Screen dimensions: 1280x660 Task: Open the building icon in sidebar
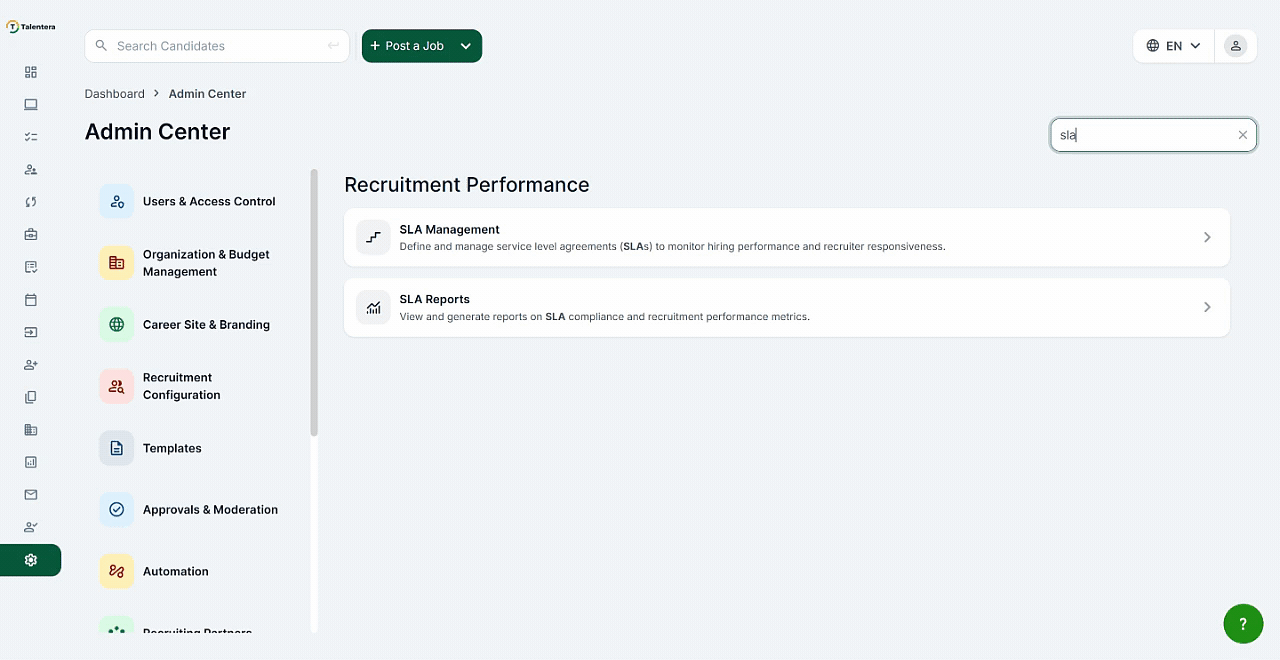pos(31,429)
